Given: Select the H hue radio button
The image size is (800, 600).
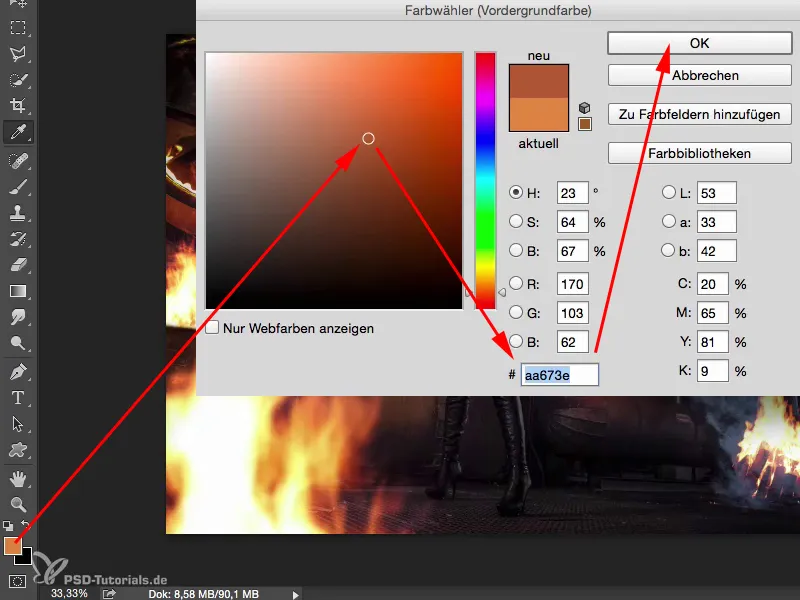Looking at the screenshot, I should point(516,192).
